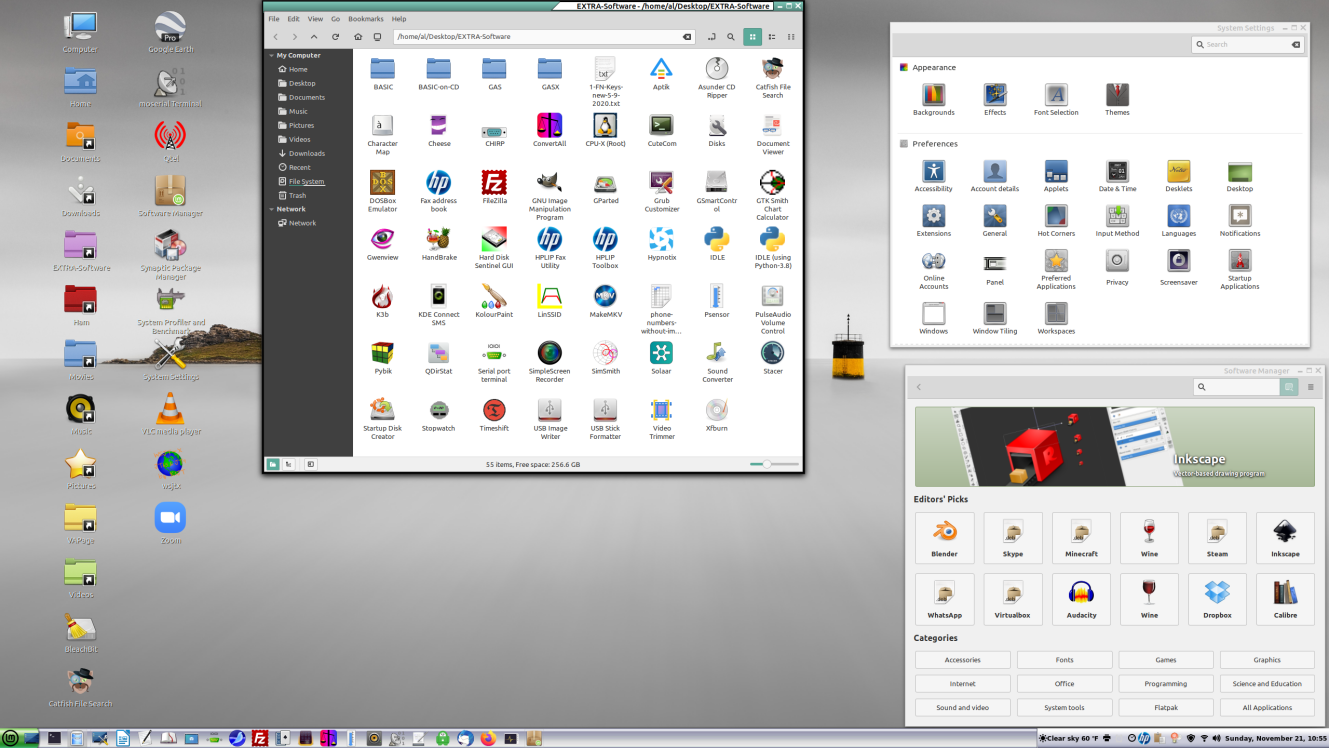Viewport: 1329px width, 748px height.
Task: Open Date & Time settings
Action: click(x=1117, y=171)
